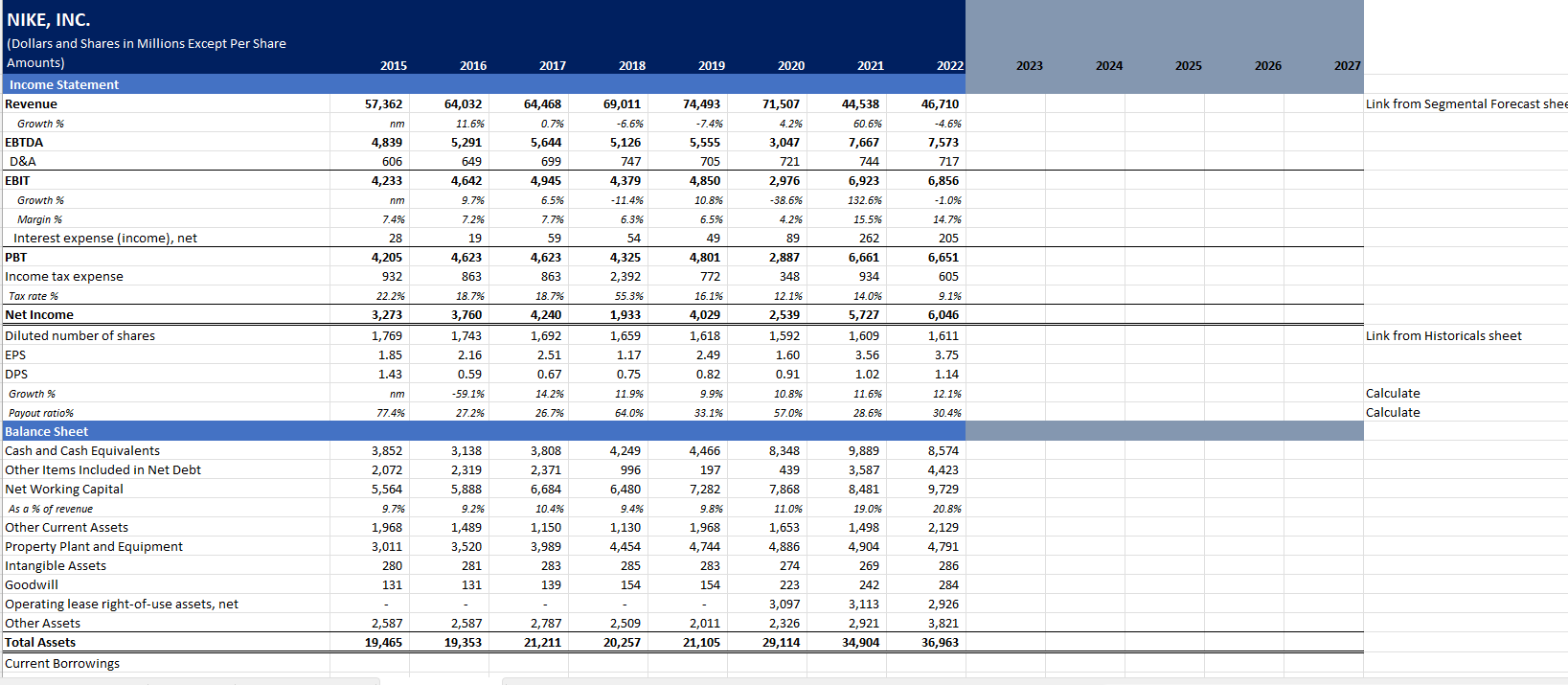Select the Goodwill row label
The width and height of the screenshot is (1568, 685).
tap(32, 584)
